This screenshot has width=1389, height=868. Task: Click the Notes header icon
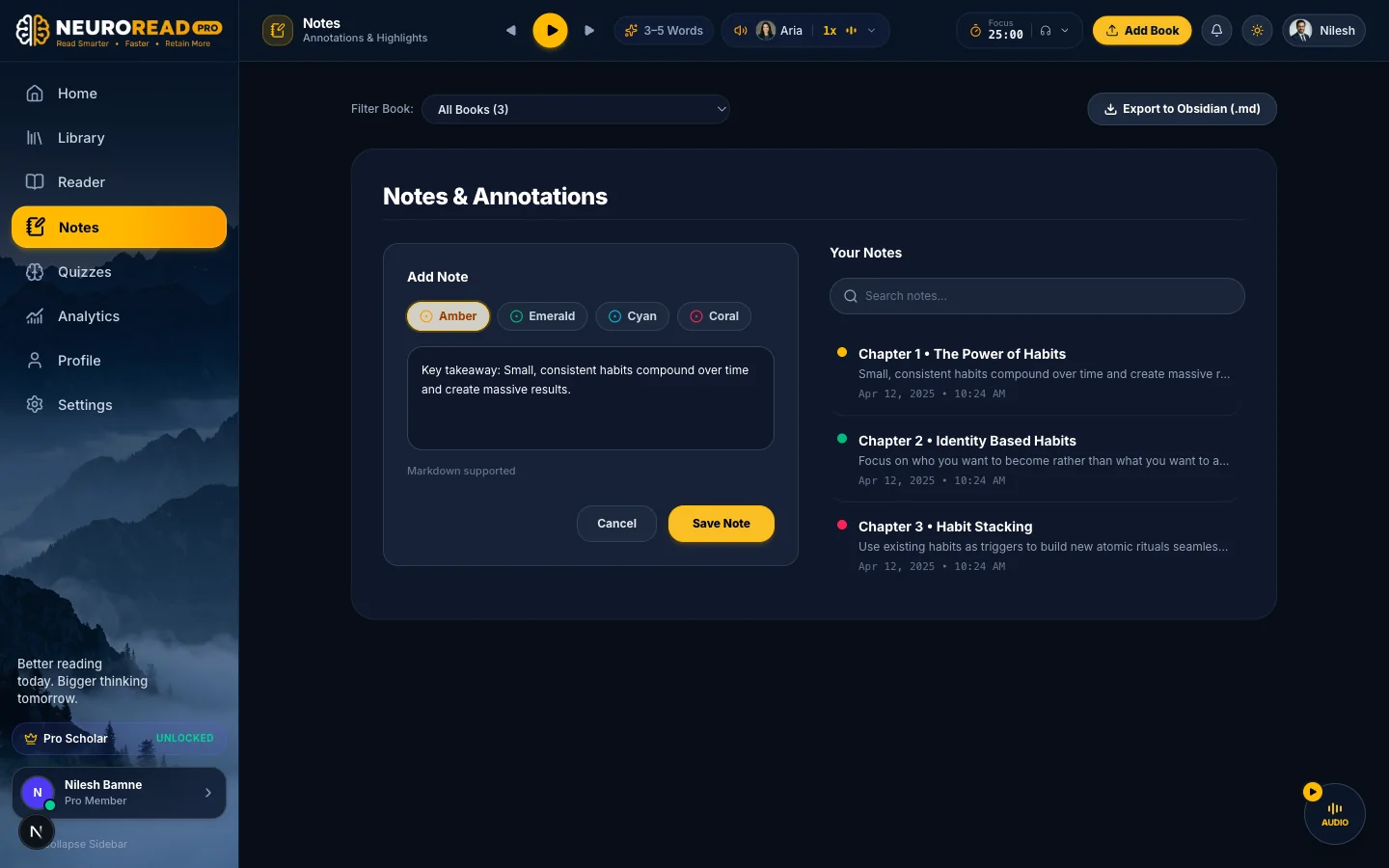pyautogui.click(x=278, y=31)
